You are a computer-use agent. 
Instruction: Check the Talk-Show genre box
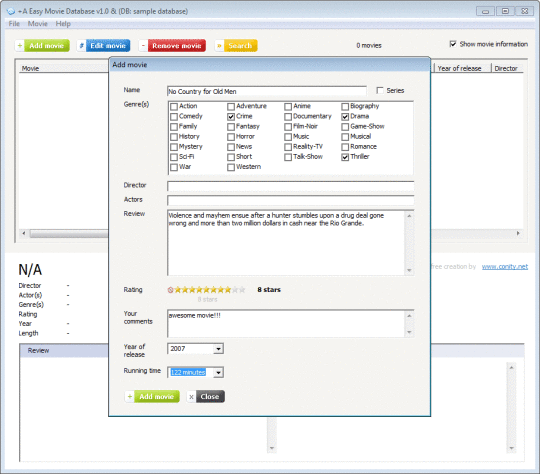[288, 157]
